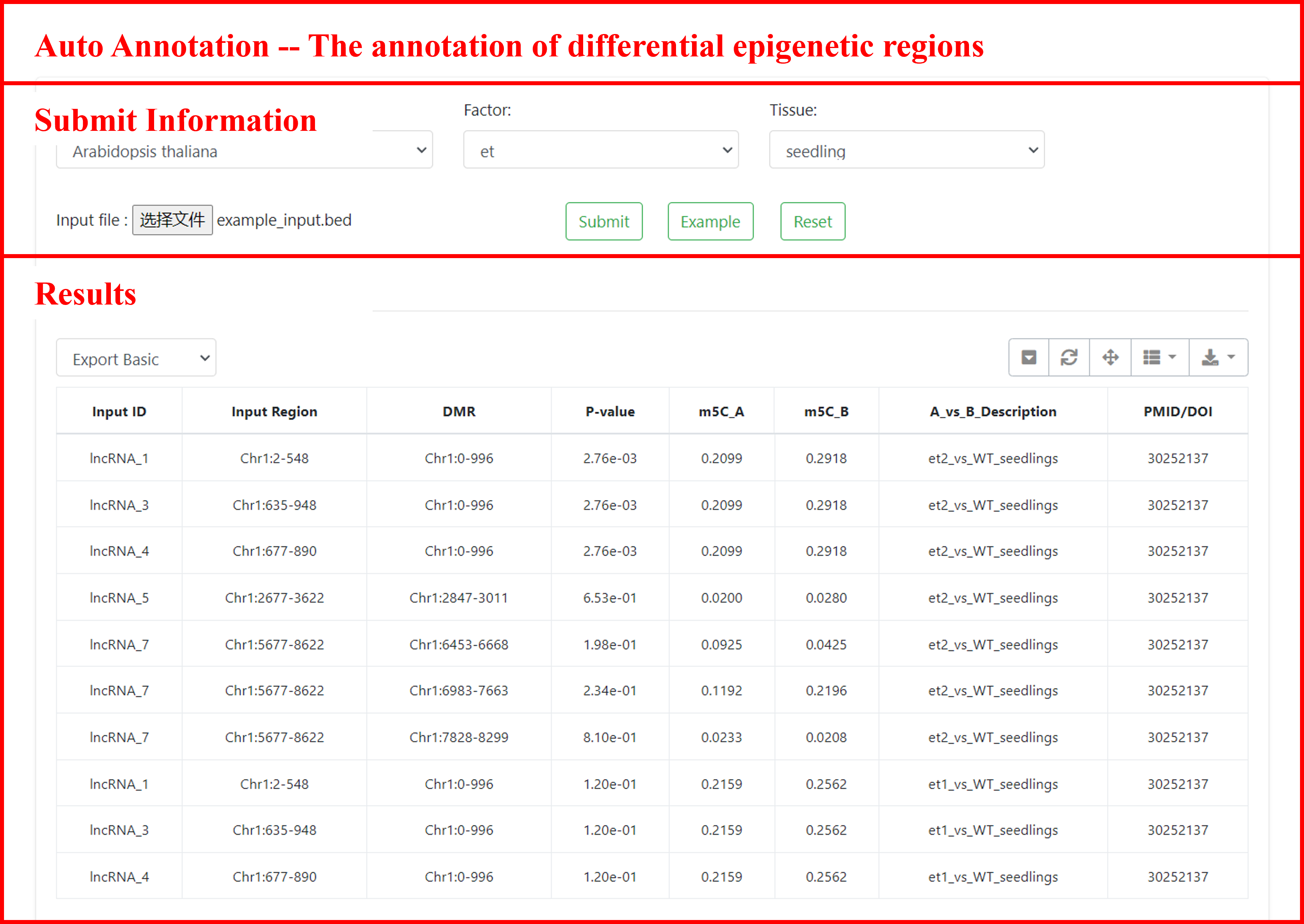Open the columns list dropdown
This screenshot has height=924, width=1304.
click(x=1160, y=357)
